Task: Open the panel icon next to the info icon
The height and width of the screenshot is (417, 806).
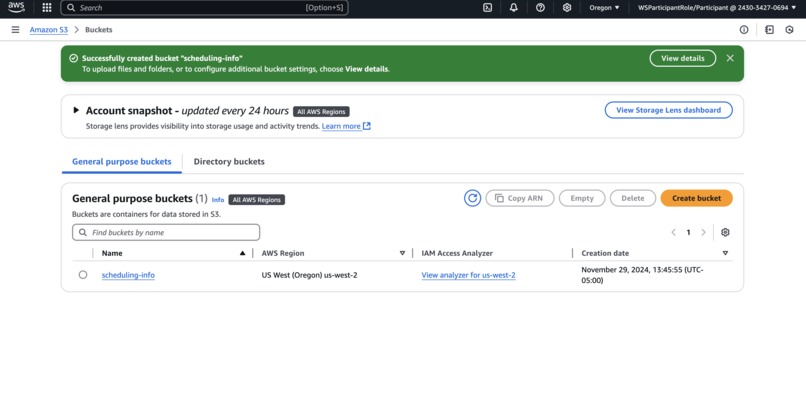Action: [769, 30]
